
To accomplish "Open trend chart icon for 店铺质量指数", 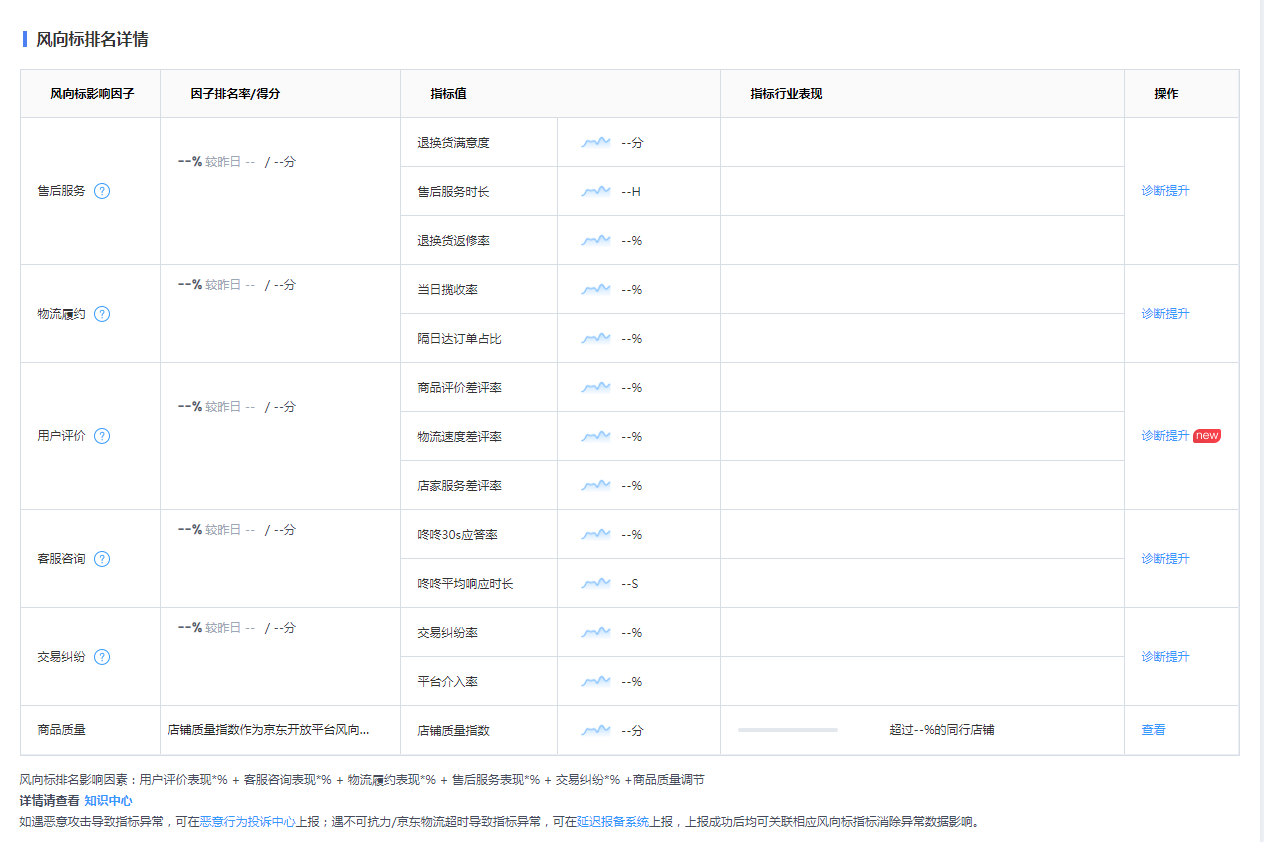I will point(596,730).
